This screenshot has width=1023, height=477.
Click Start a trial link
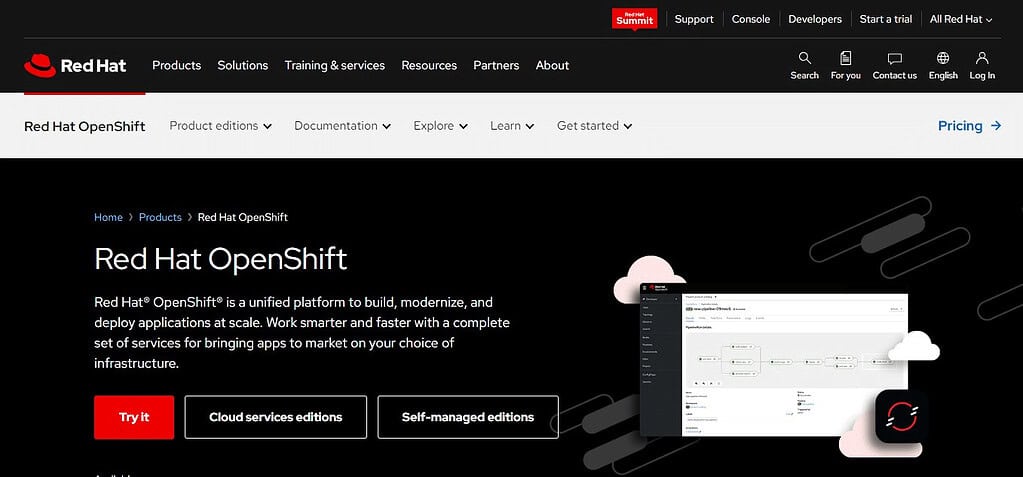click(886, 19)
